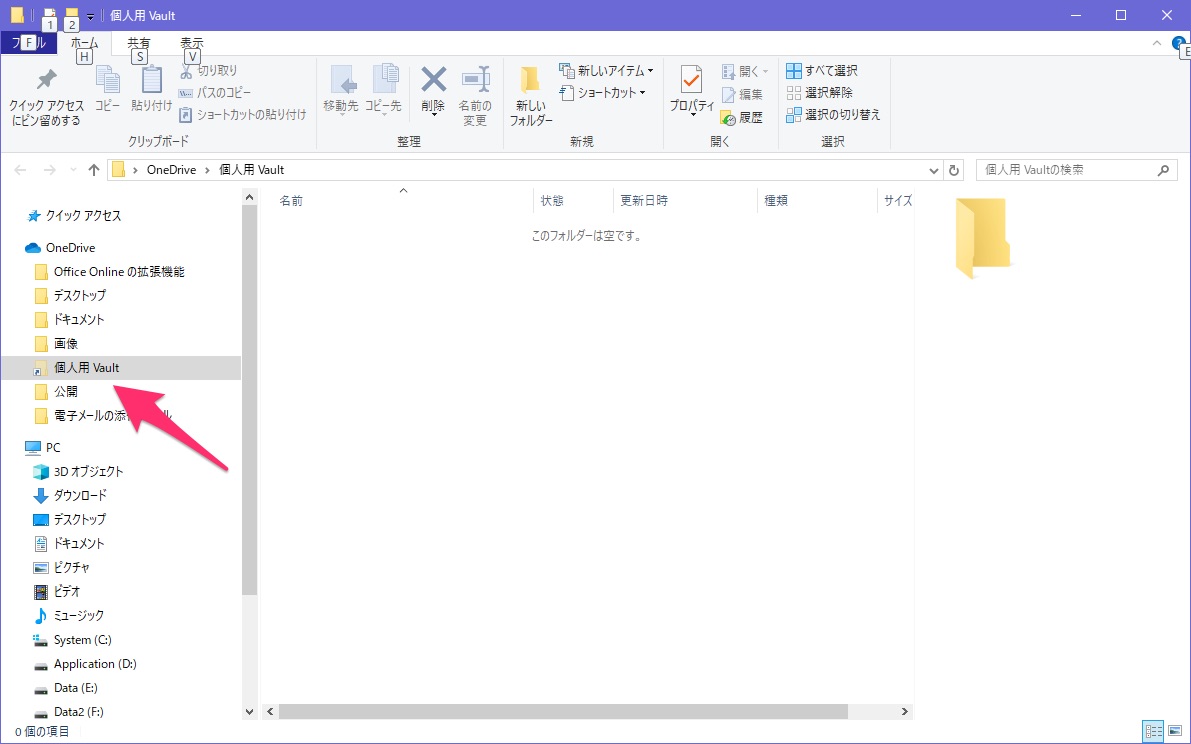Viewport: 1191px width, 744px height.
Task: Click 選択解除 in the selection group
Action: [x=820, y=93]
